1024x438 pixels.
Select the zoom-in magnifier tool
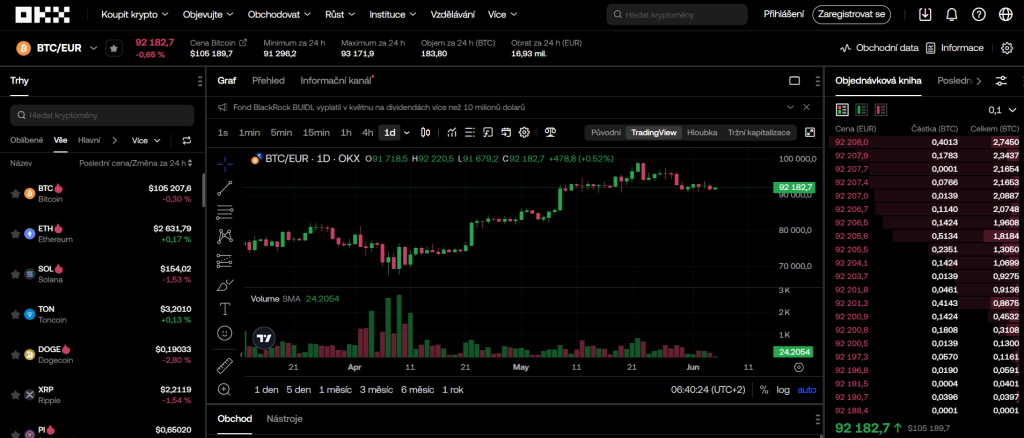[225, 389]
